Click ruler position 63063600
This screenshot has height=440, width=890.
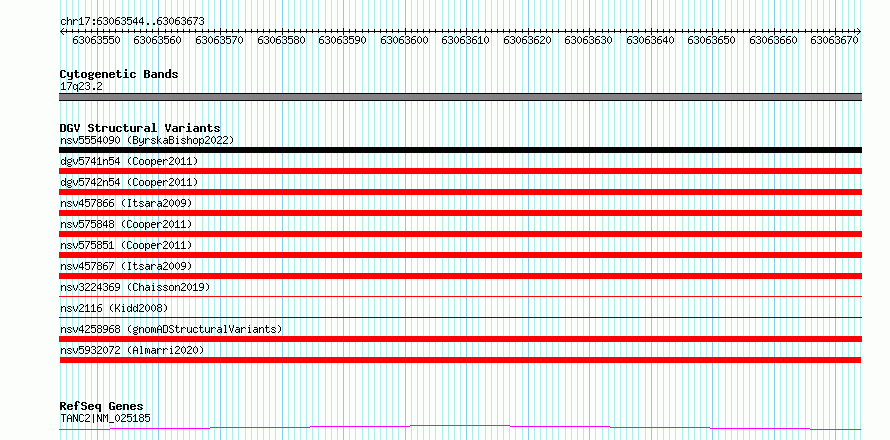click(405, 40)
